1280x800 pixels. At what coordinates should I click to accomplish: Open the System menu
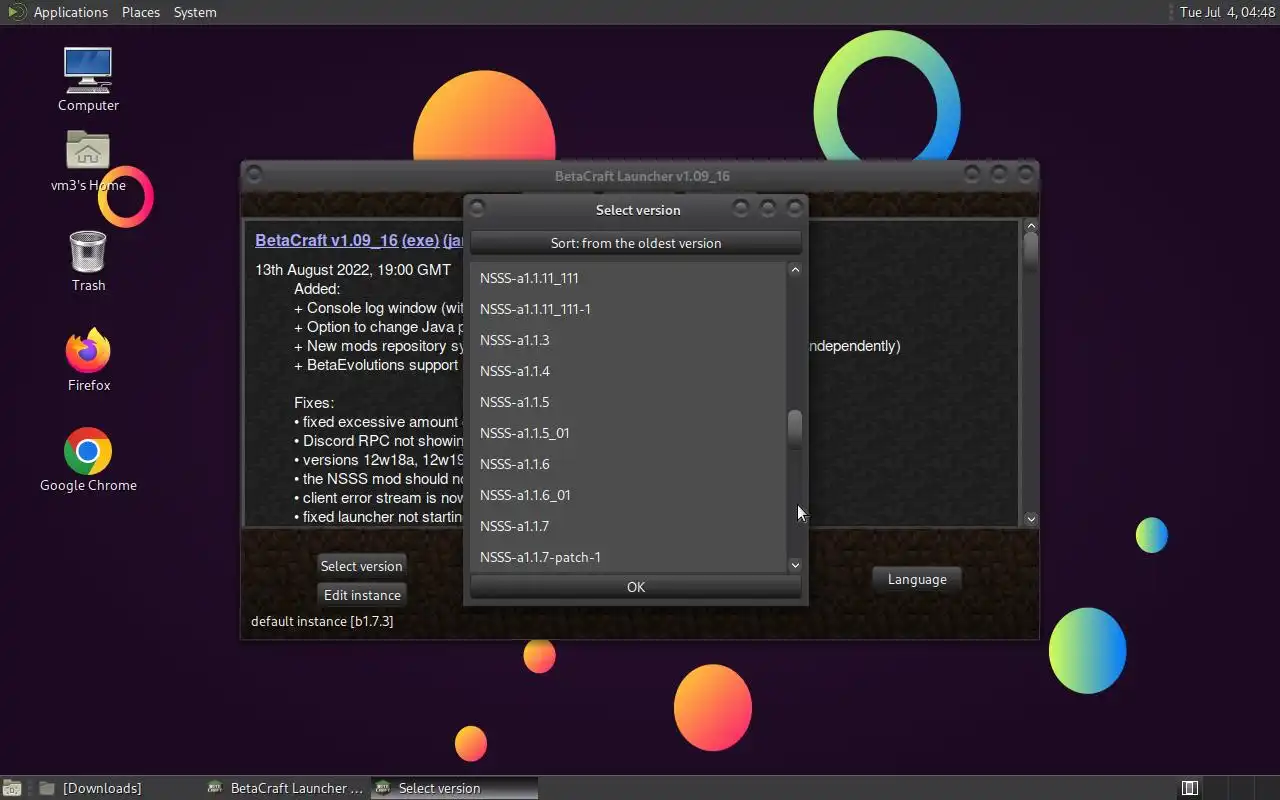(x=195, y=12)
